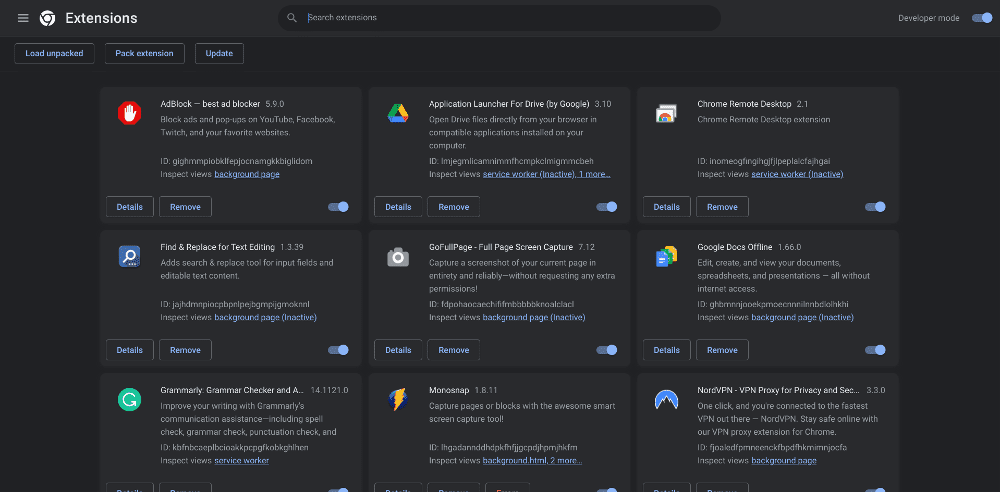Image resolution: width=1000 pixels, height=492 pixels.
Task: Open Details for Application Launcher For Drive
Action: click(x=398, y=207)
